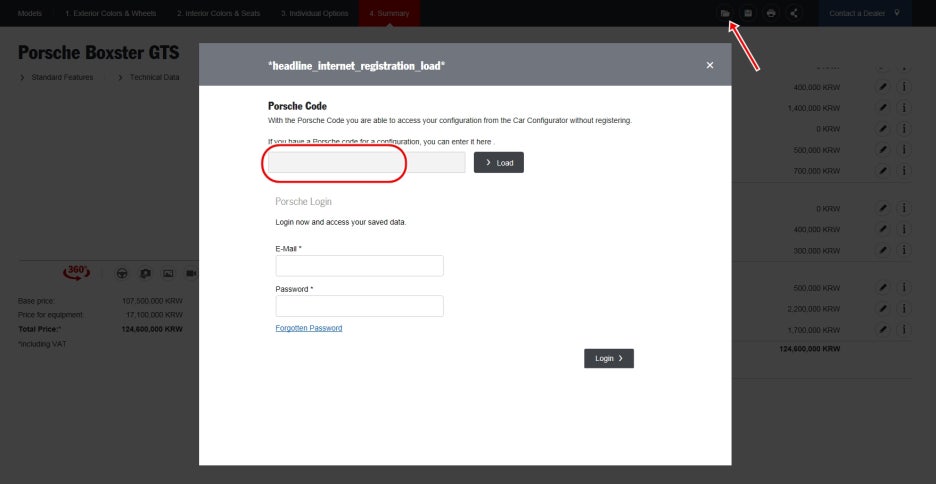936x484 pixels.
Task: Focus the Porsche code input field
Action: pyautogui.click(x=367, y=162)
